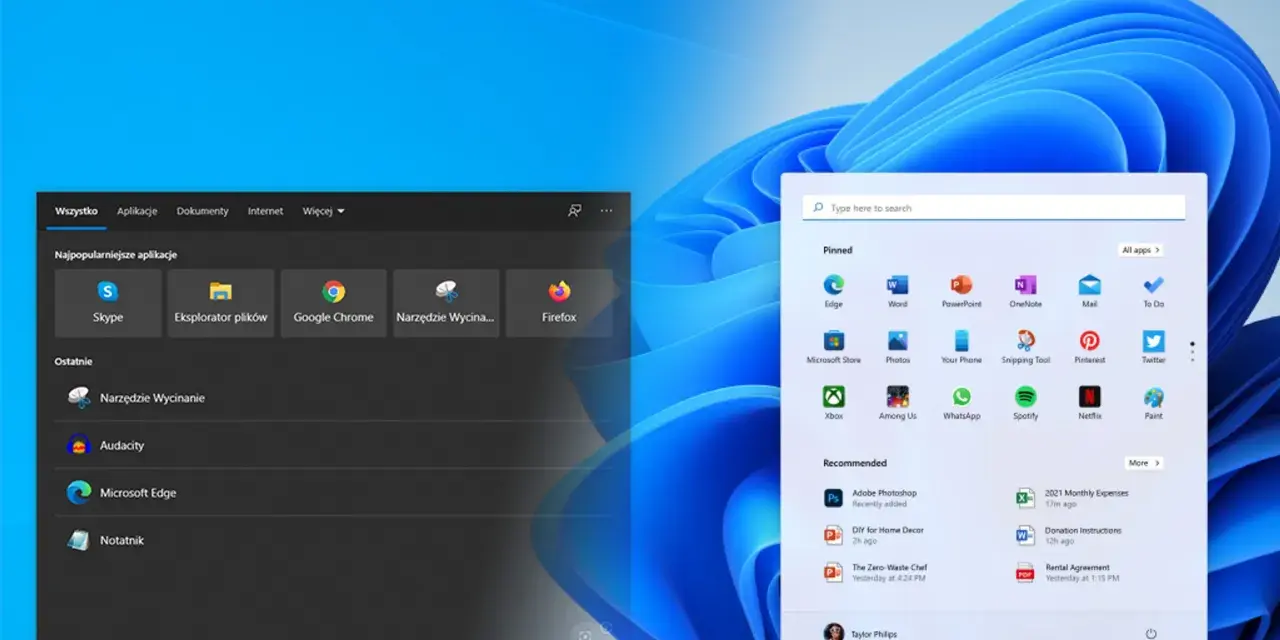Open the pinned Snipping Tool app

click(1026, 347)
